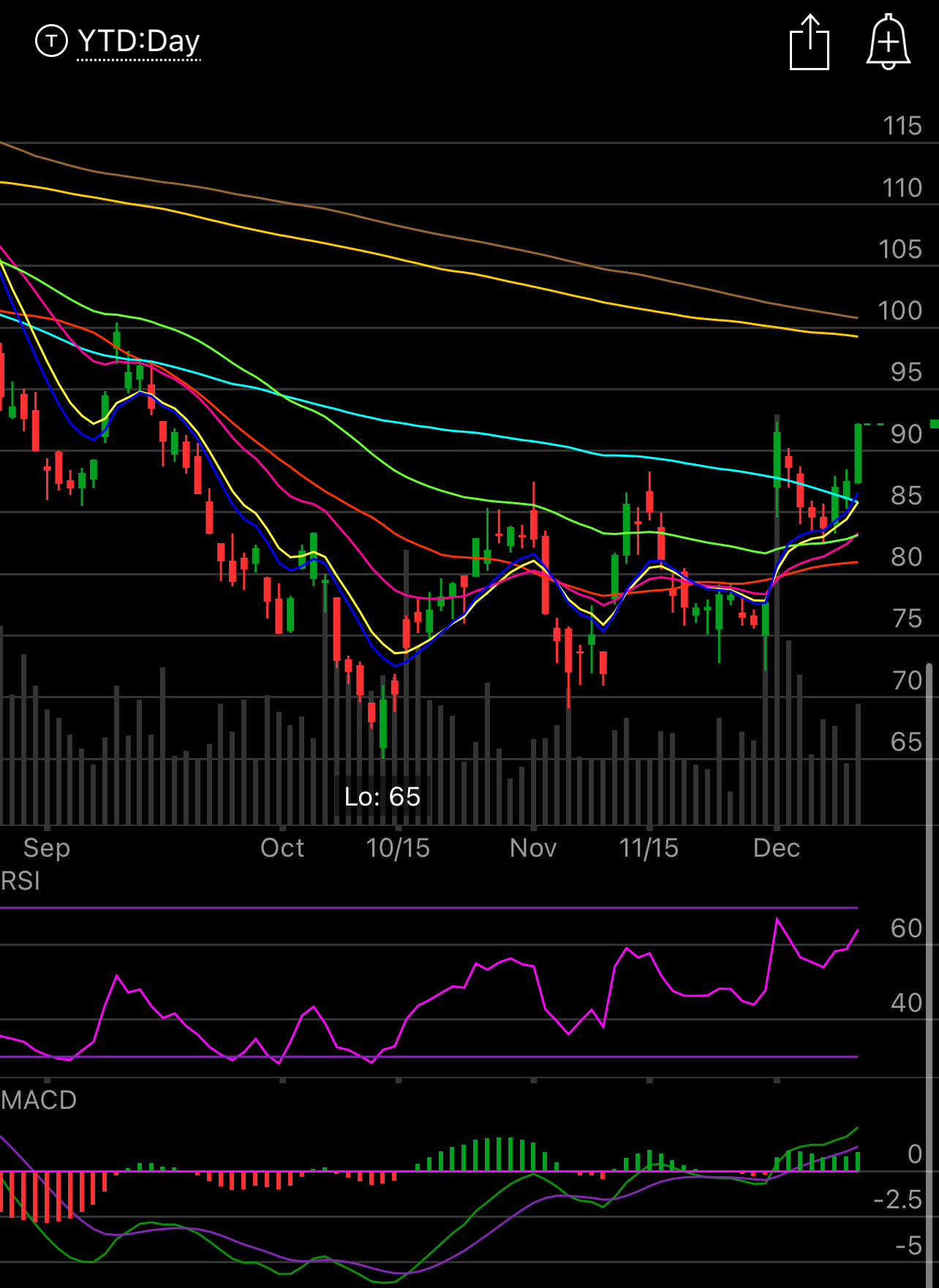Tap the green last-price marker at right edge
Screen dimensions: 939x1288
click(x=934, y=424)
